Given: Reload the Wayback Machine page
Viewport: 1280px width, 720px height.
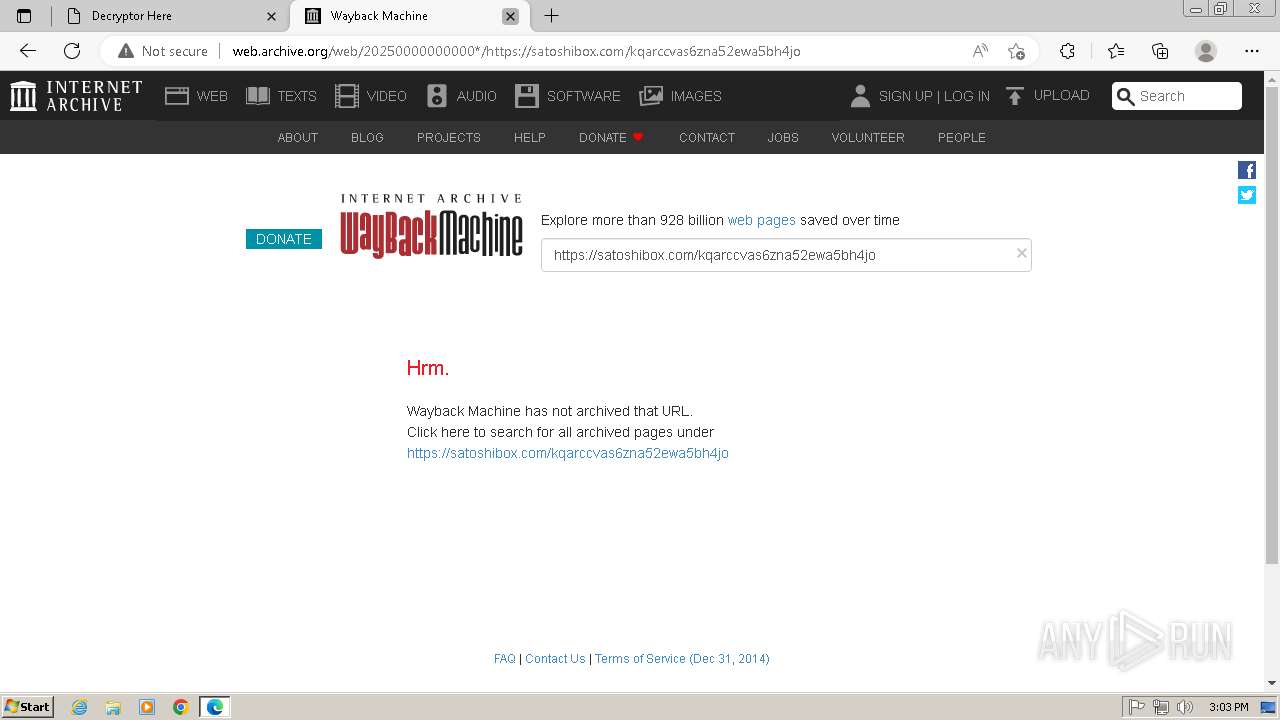Looking at the screenshot, I should click(x=72, y=51).
